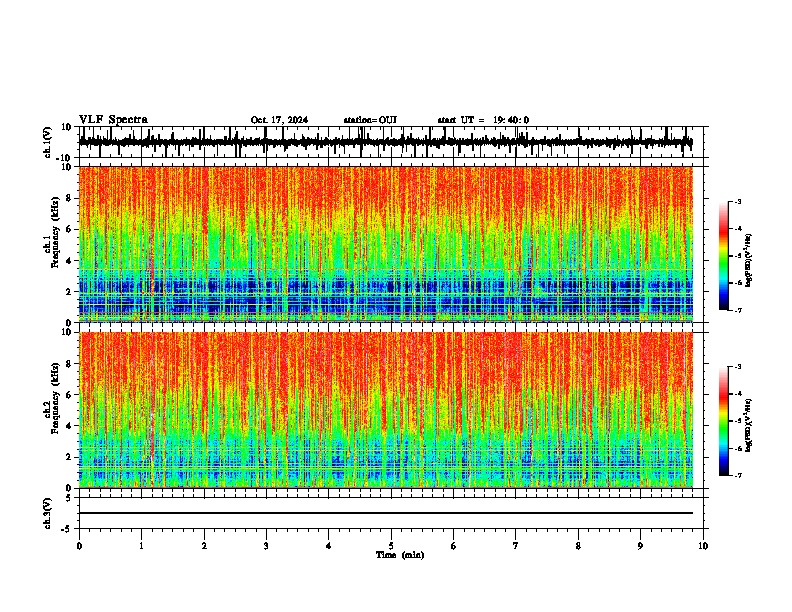Select the ch.1 color bar log(PSD) title
This screenshot has width=792, height=612.
click(x=749, y=260)
